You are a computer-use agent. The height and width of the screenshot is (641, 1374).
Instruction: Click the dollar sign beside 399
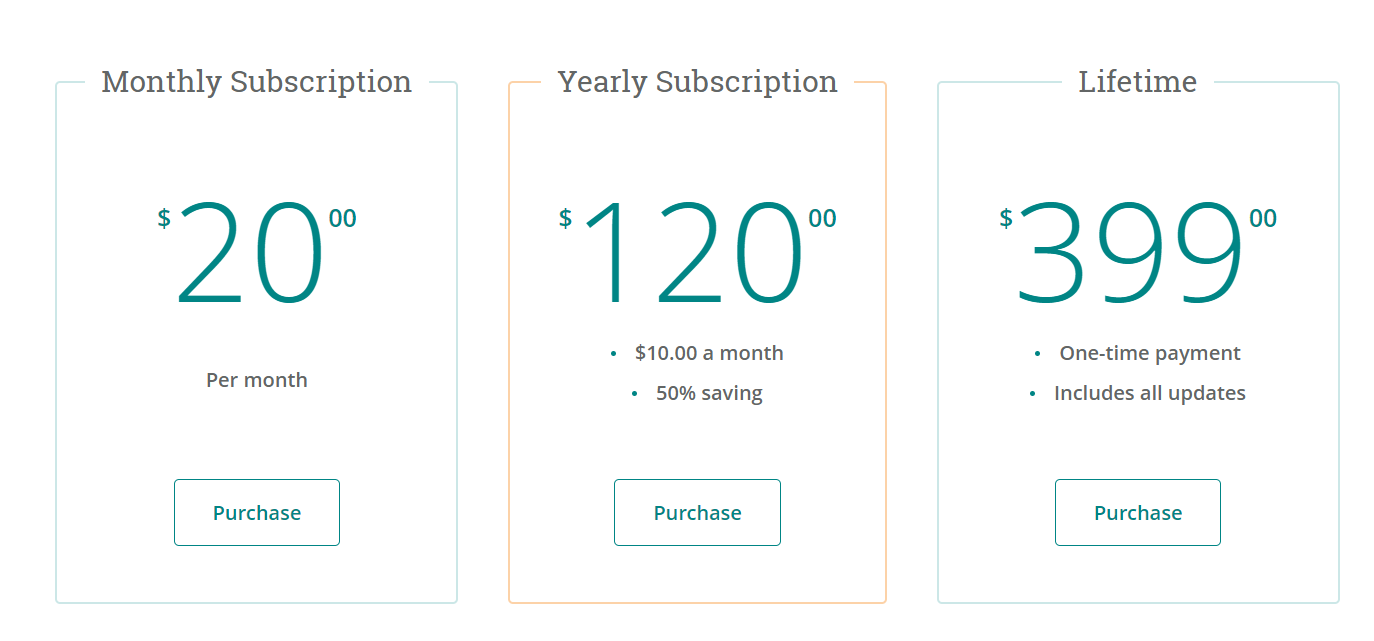1006,218
